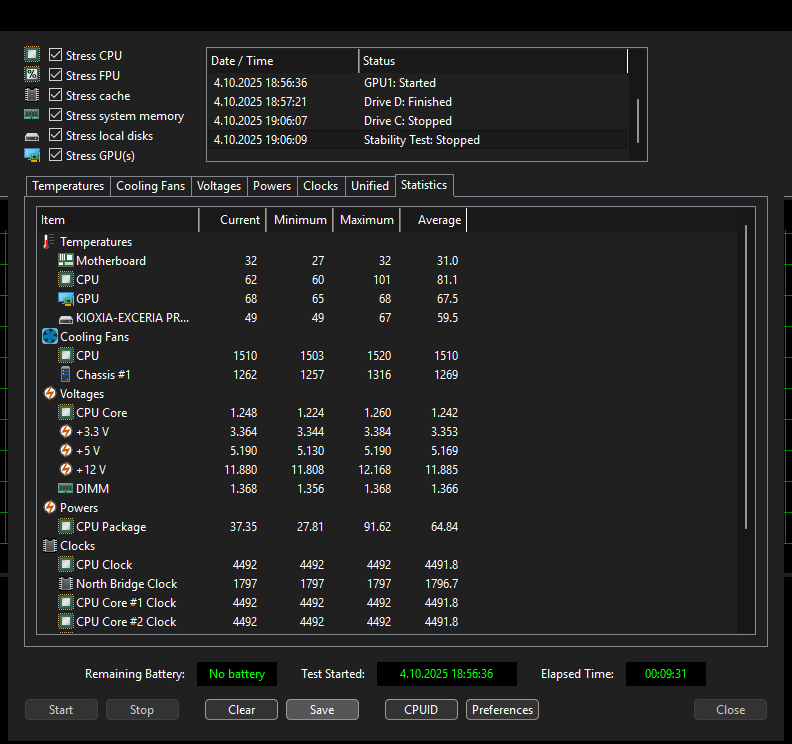
Task: Click the +3.3 V lightning icon
Action: (x=66, y=431)
